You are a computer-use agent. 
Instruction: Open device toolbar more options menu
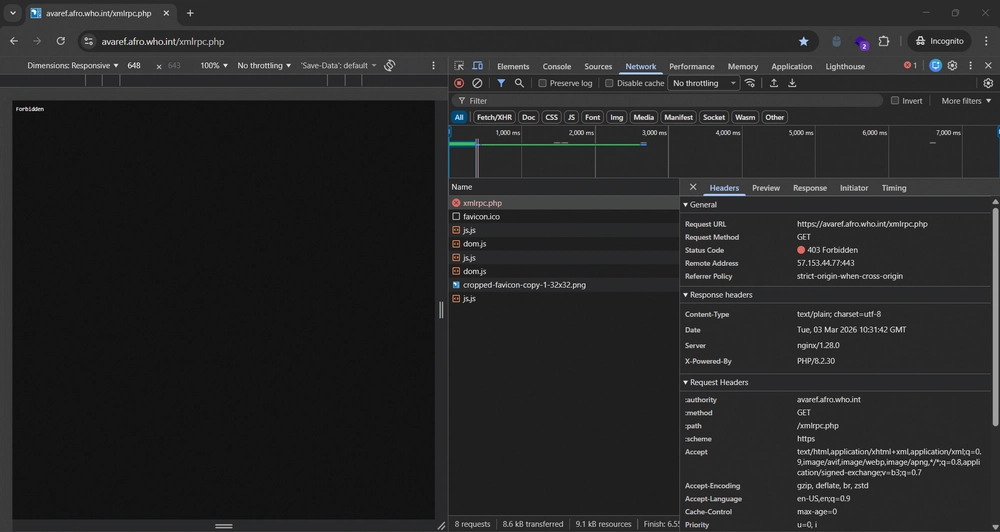[x=434, y=65]
